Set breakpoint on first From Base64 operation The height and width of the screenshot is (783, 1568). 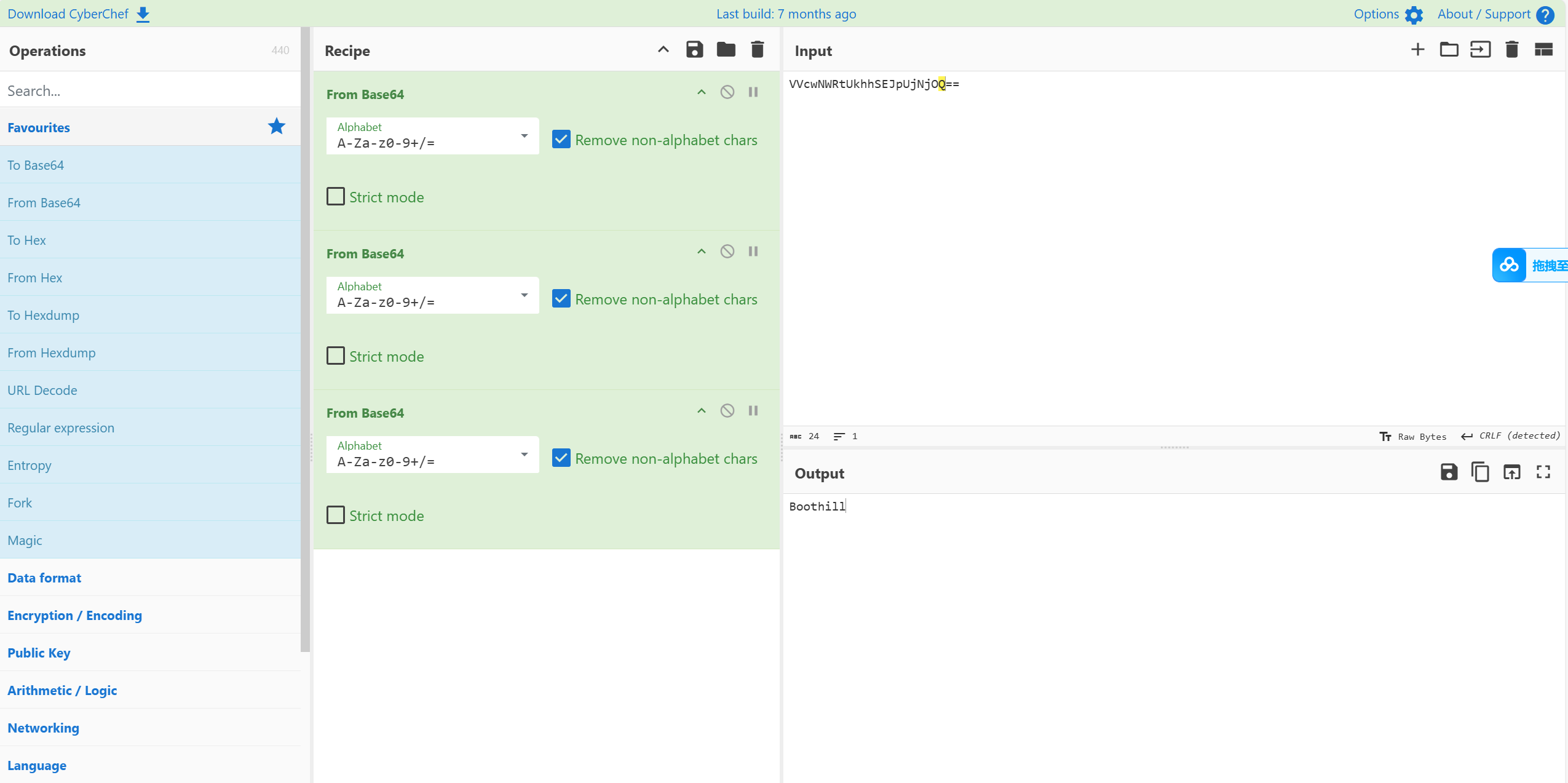tap(753, 92)
